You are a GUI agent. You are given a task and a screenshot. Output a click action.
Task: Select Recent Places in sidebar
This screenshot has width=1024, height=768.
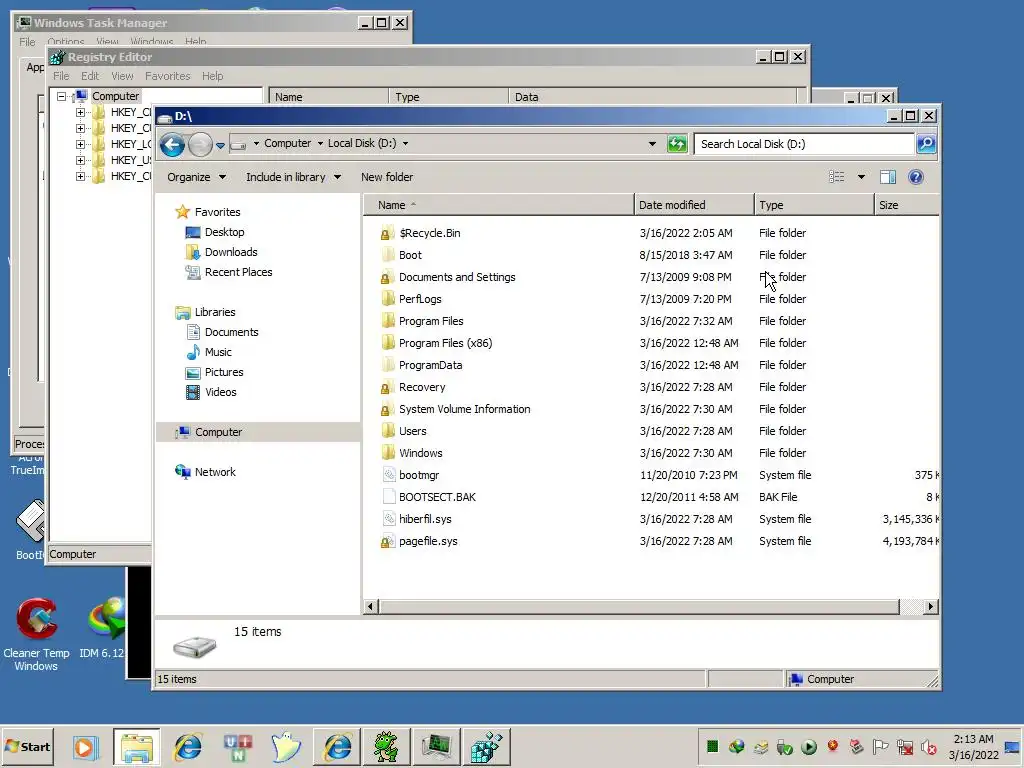(238, 272)
